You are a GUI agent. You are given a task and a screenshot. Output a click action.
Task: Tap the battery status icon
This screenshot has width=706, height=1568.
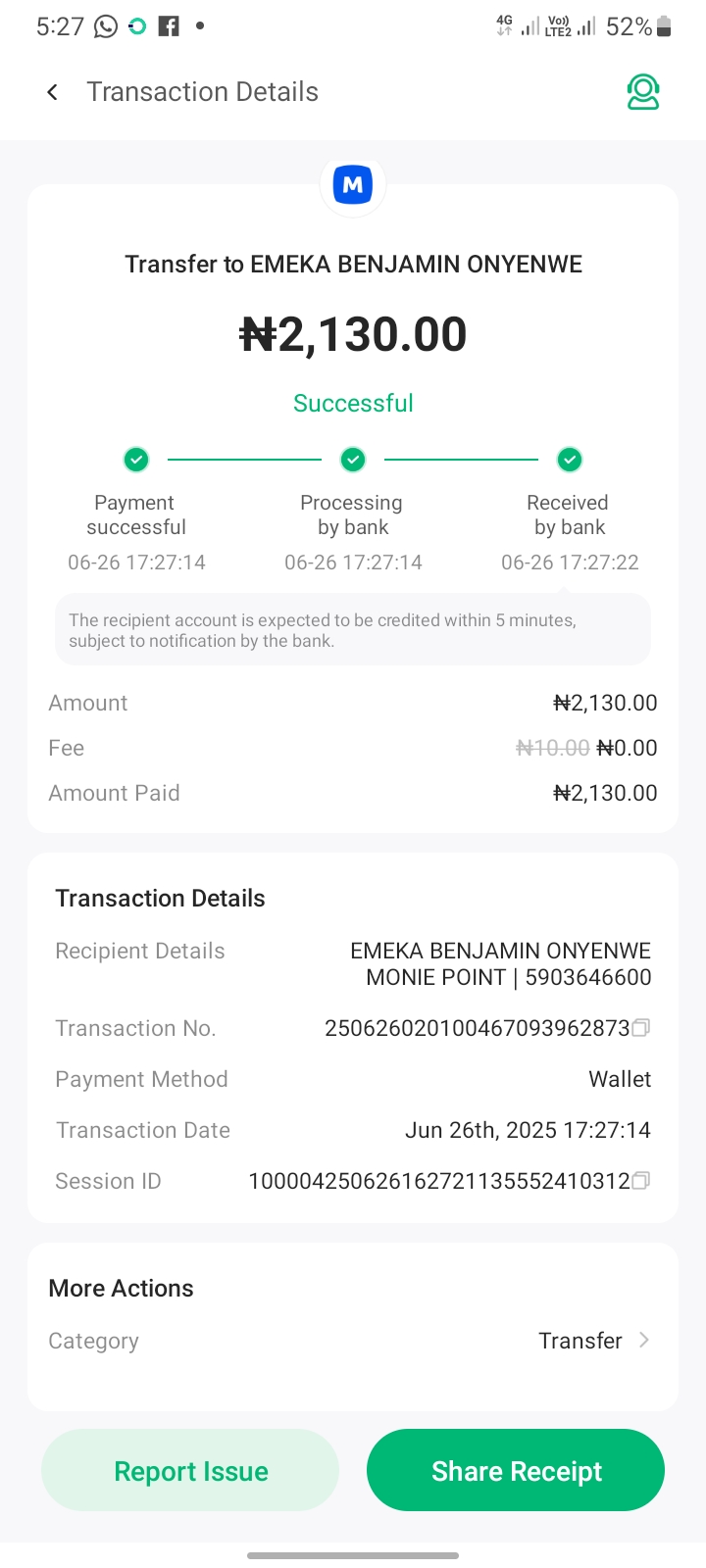coord(664,26)
